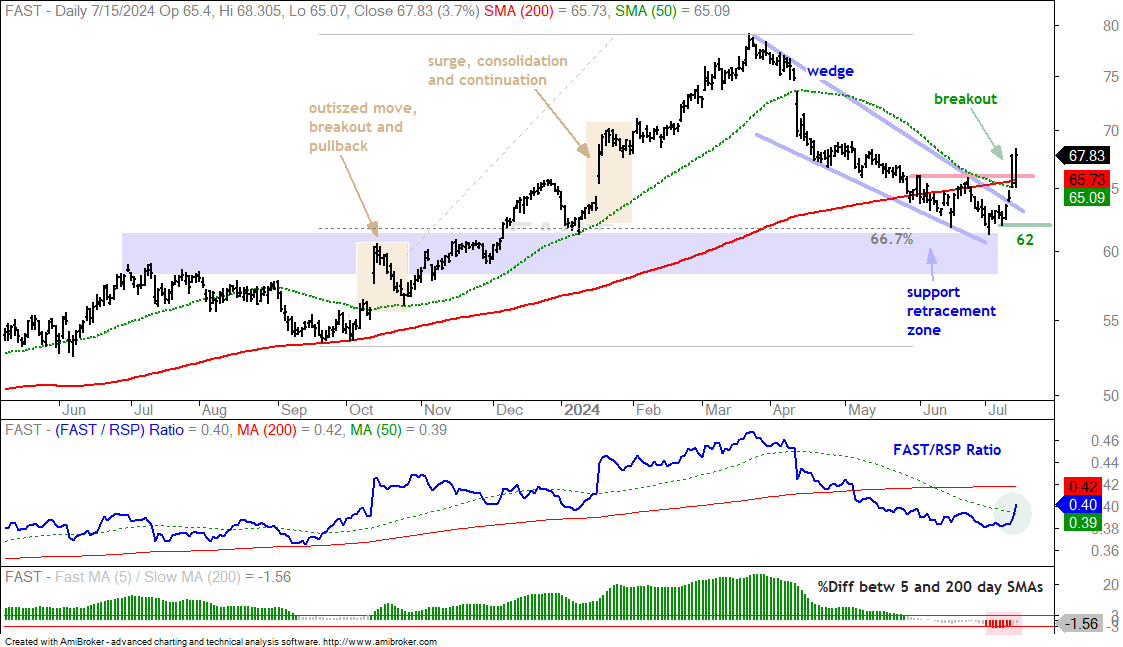The height and width of the screenshot is (647, 1123).
Task: Select the red 65.73 SMA price tag
Action: coord(1086,179)
